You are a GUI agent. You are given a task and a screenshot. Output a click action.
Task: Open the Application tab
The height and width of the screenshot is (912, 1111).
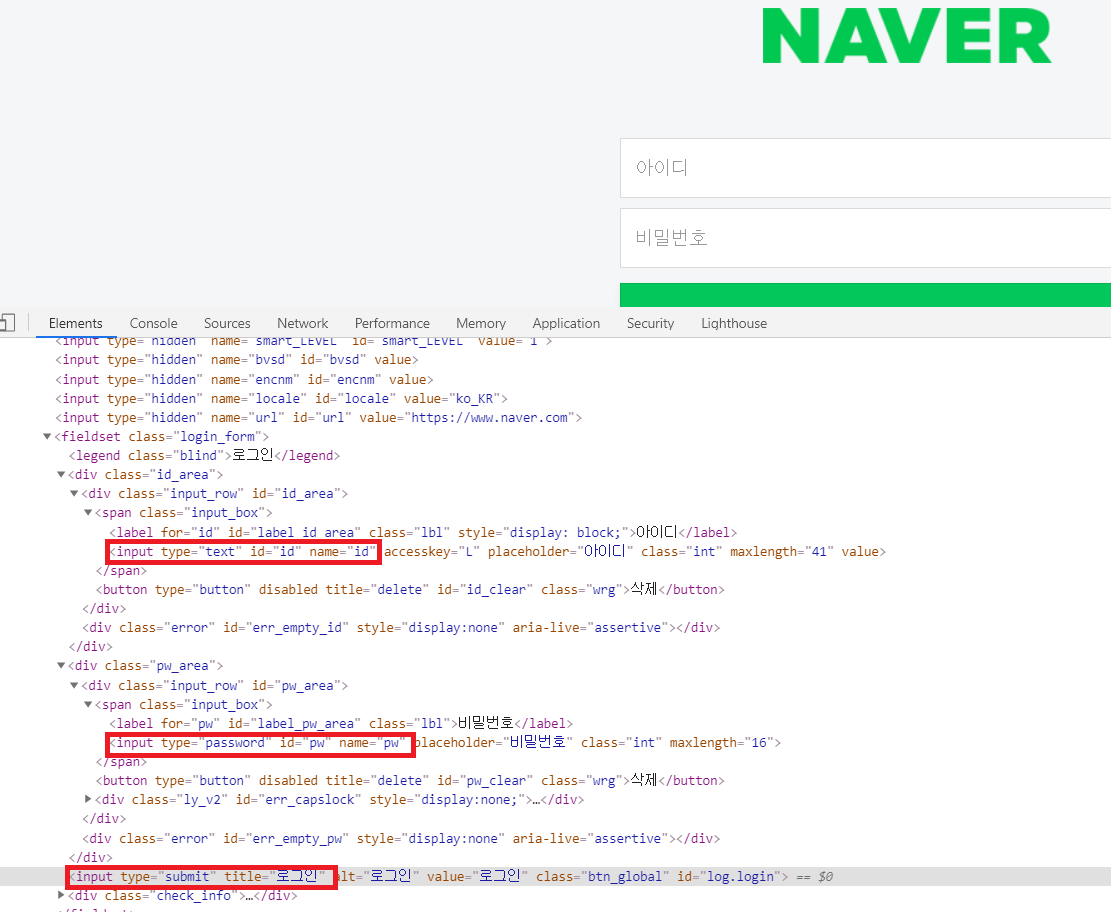tap(566, 323)
